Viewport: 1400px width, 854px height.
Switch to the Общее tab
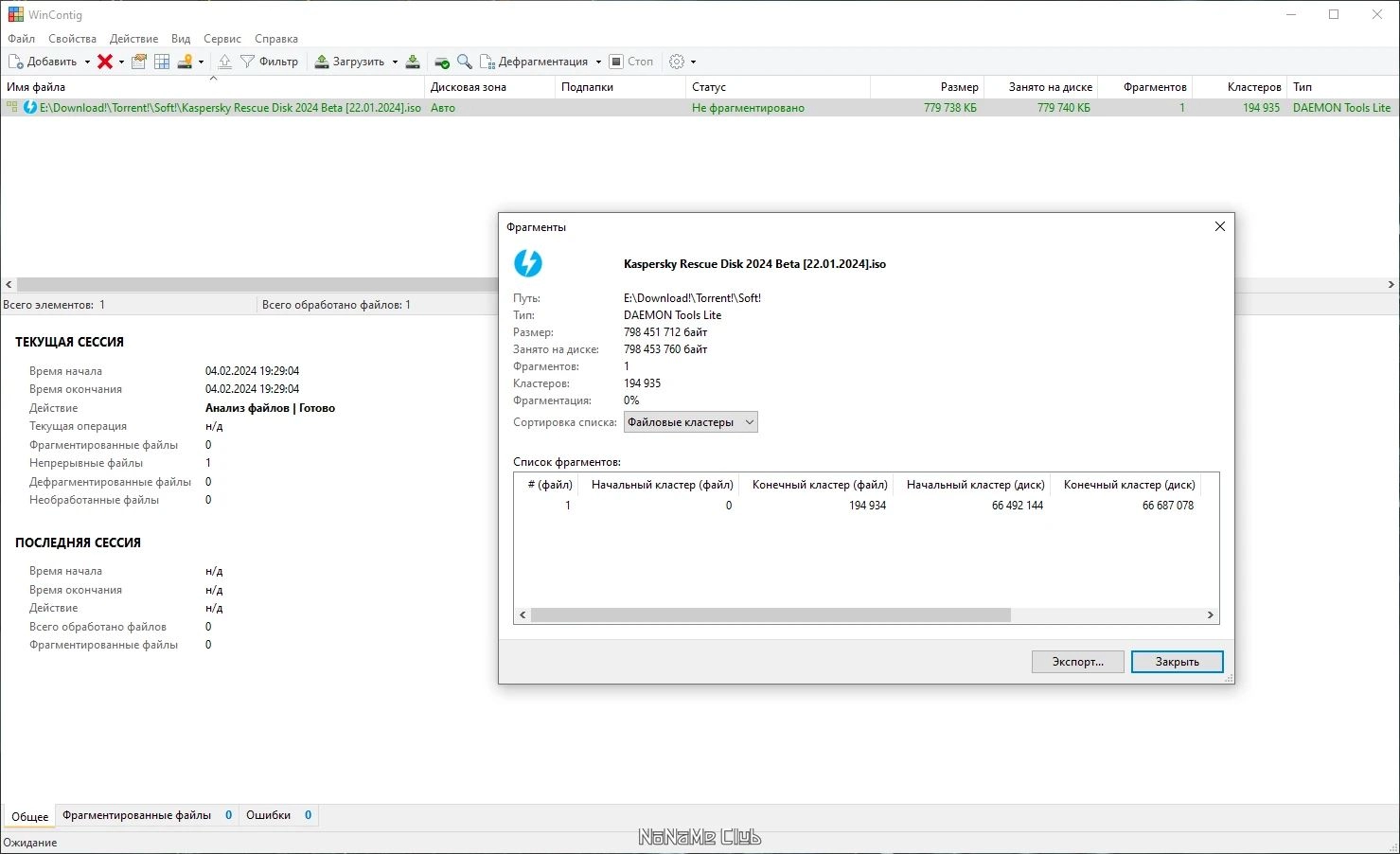click(30, 816)
